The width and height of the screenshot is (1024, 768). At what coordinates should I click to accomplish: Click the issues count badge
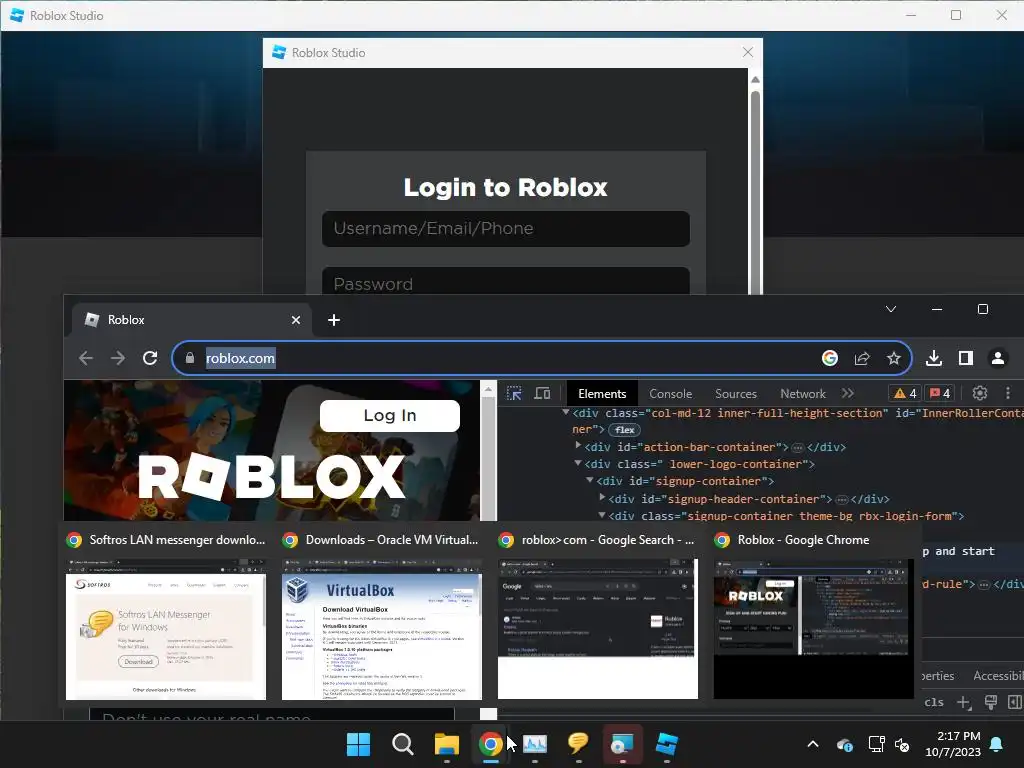tap(940, 393)
